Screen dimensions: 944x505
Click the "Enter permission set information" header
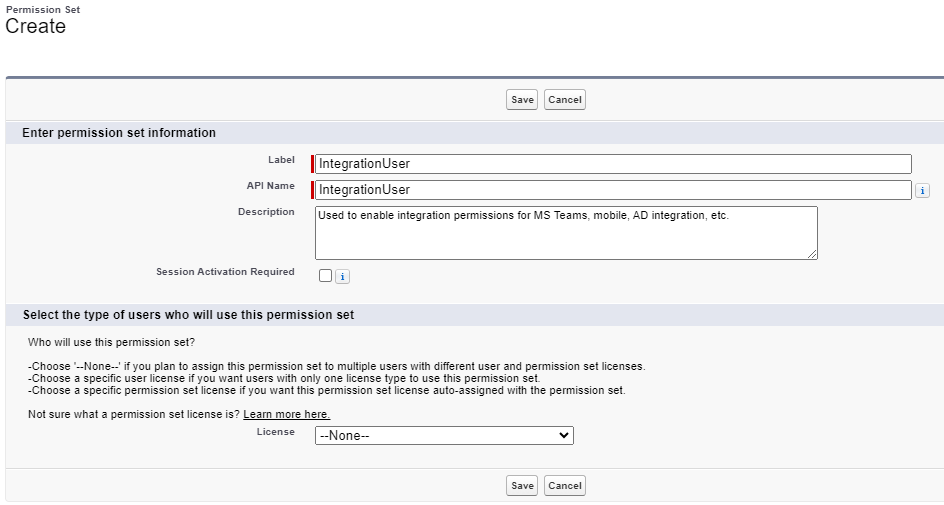[x=119, y=133]
